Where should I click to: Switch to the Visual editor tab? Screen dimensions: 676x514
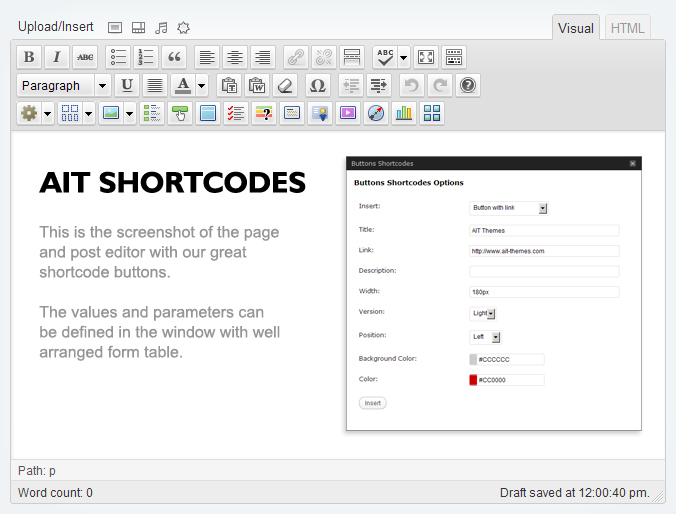[576, 28]
